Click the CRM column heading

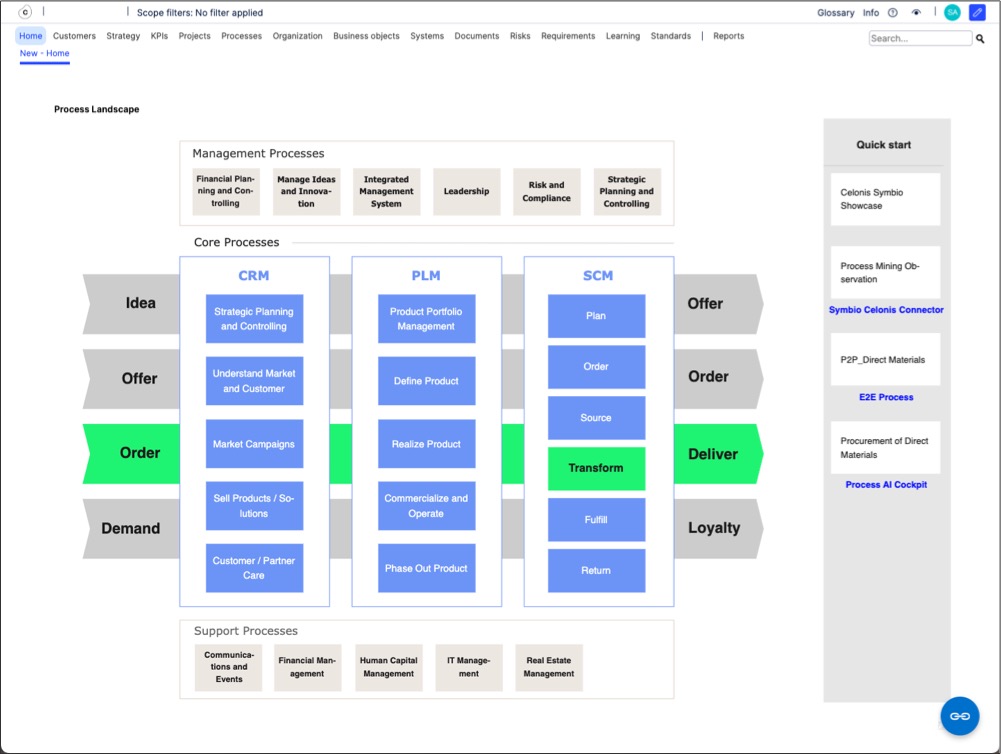253,276
